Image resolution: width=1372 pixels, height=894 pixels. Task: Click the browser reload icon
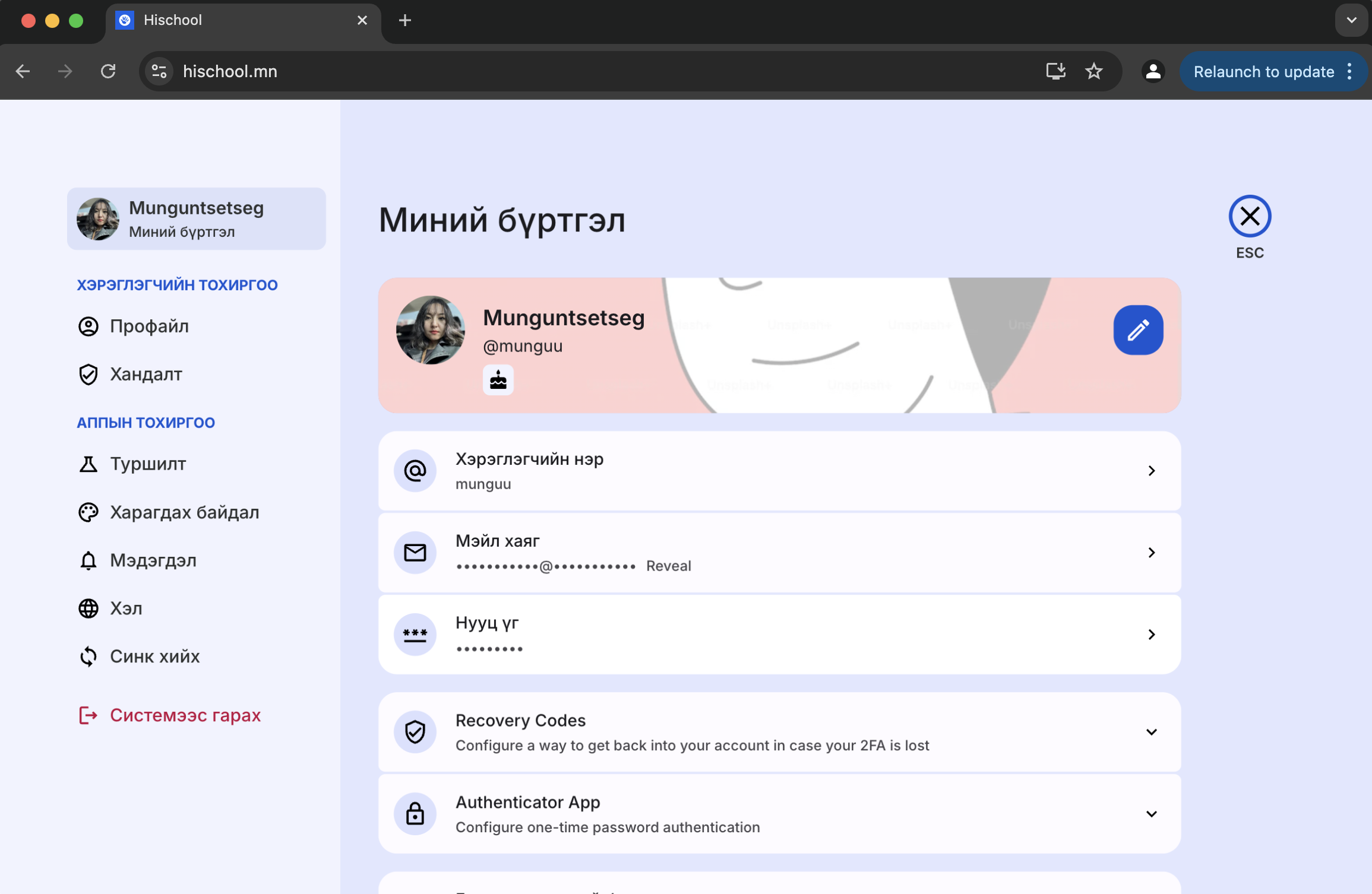pos(108,71)
